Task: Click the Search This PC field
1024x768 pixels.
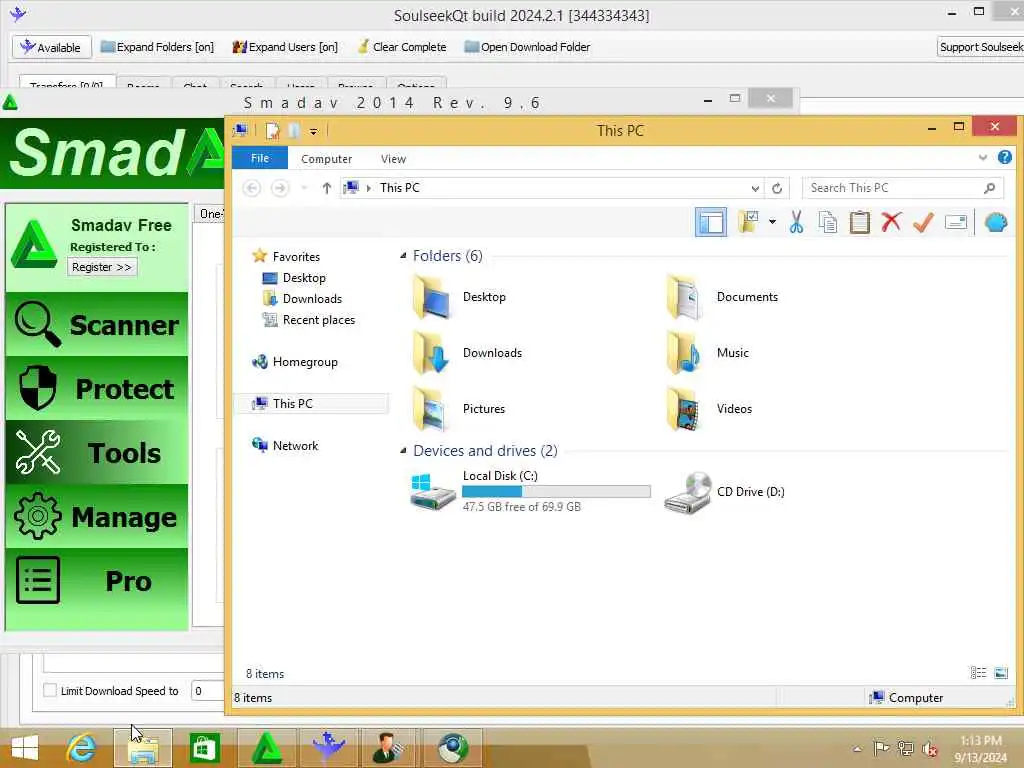Action: pos(903,188)
